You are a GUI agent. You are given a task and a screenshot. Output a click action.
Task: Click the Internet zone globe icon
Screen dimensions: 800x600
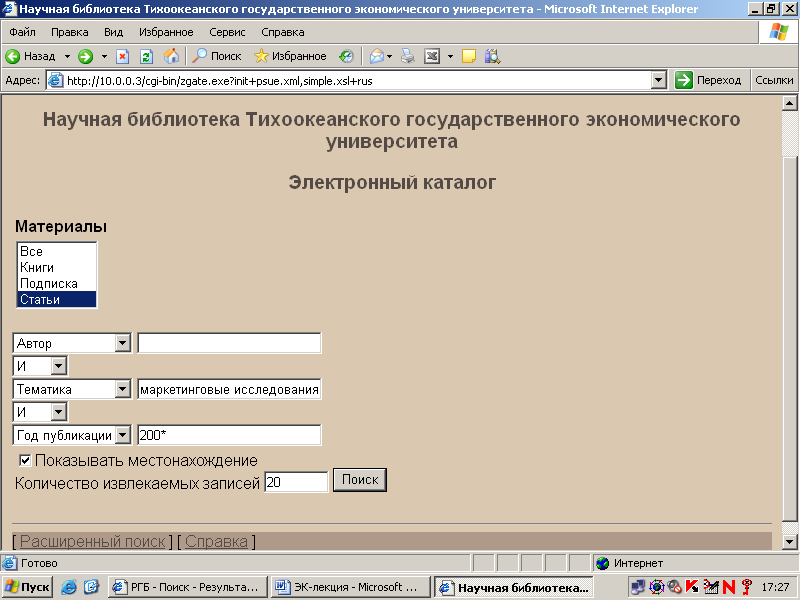[603, 563]
